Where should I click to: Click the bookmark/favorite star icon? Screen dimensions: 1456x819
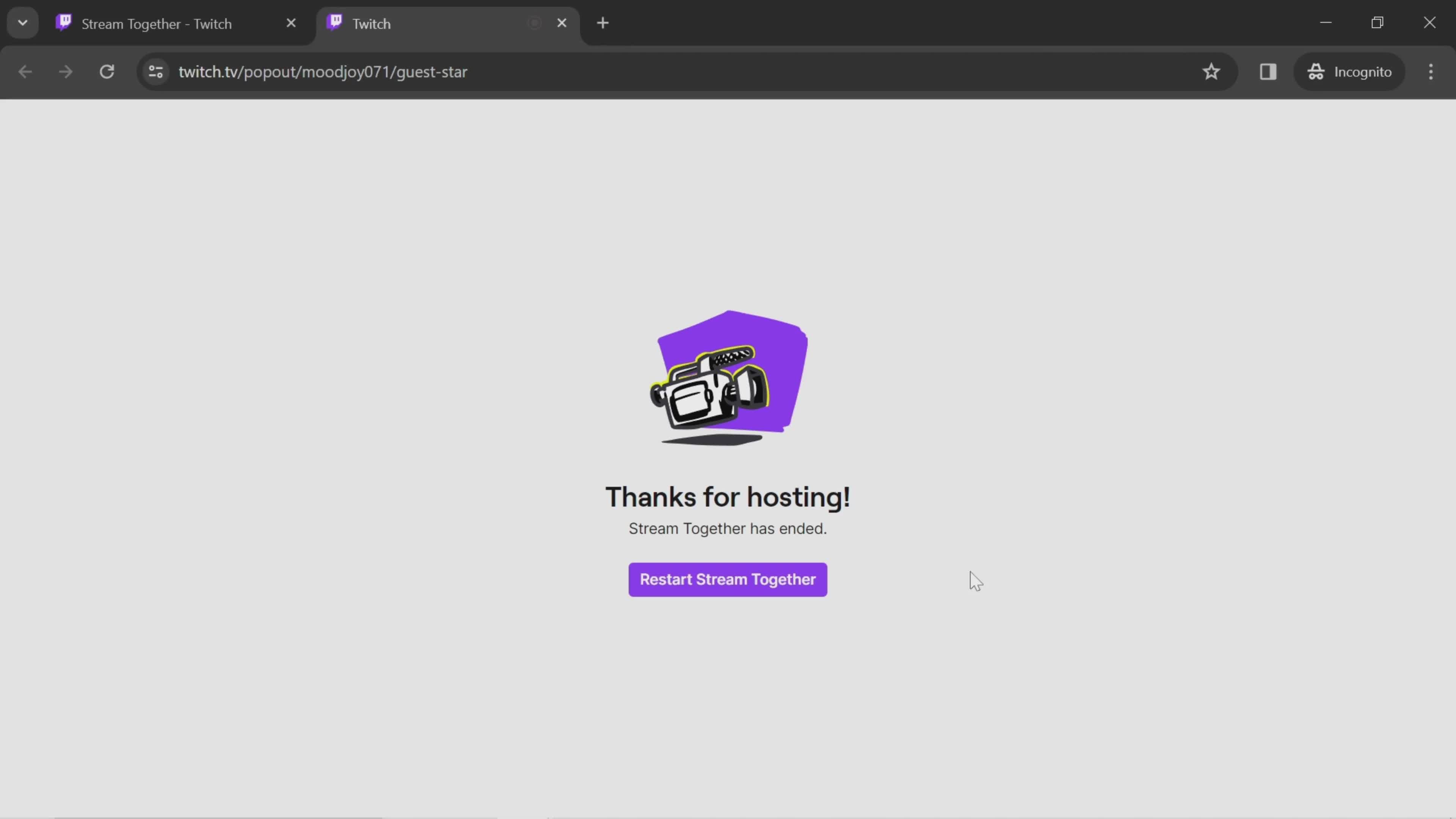tap(1211, 71)
